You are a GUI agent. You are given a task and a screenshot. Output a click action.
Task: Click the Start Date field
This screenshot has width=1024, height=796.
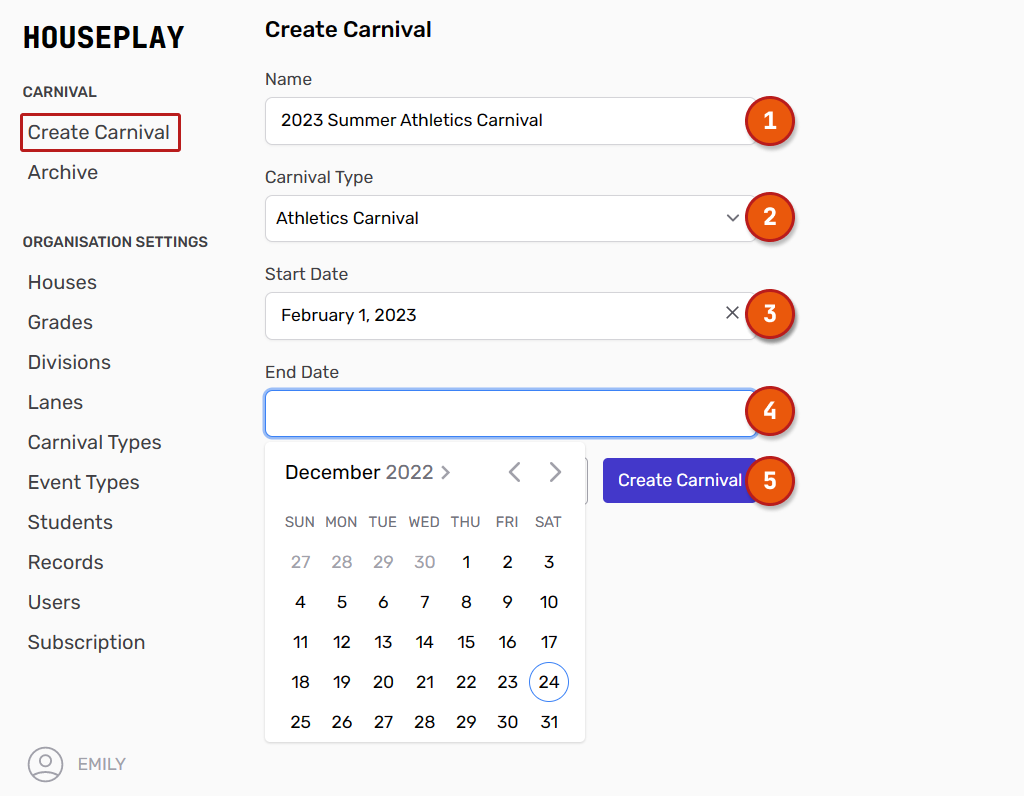click(490, 315)
